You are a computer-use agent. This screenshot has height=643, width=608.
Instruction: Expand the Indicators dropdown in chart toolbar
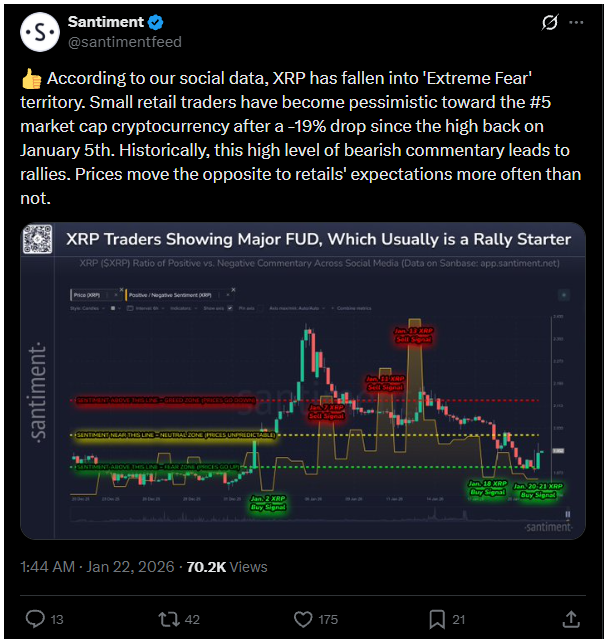point(180,308)
